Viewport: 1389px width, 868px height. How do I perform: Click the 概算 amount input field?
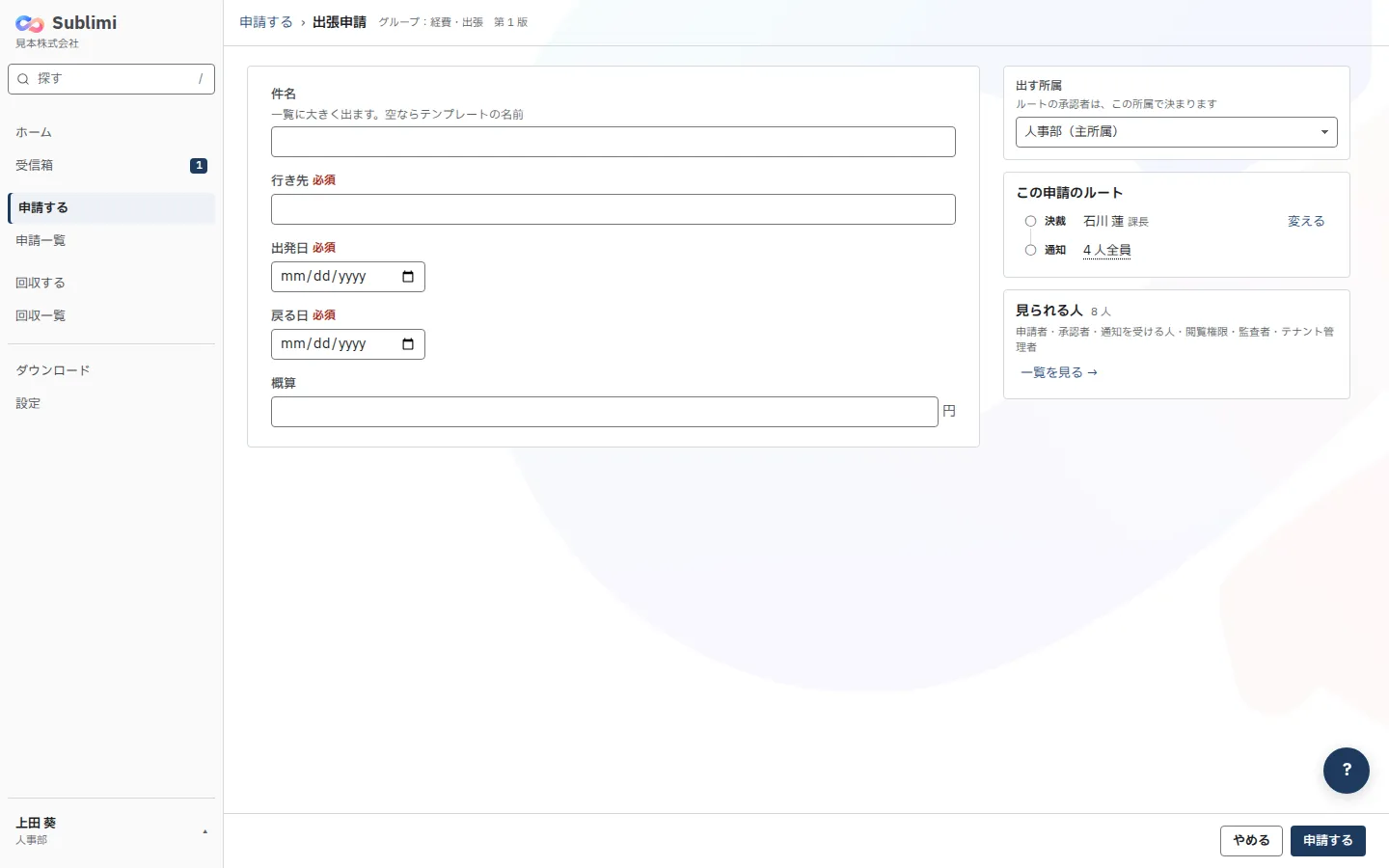pyautogui.click(x=605, y=412)
